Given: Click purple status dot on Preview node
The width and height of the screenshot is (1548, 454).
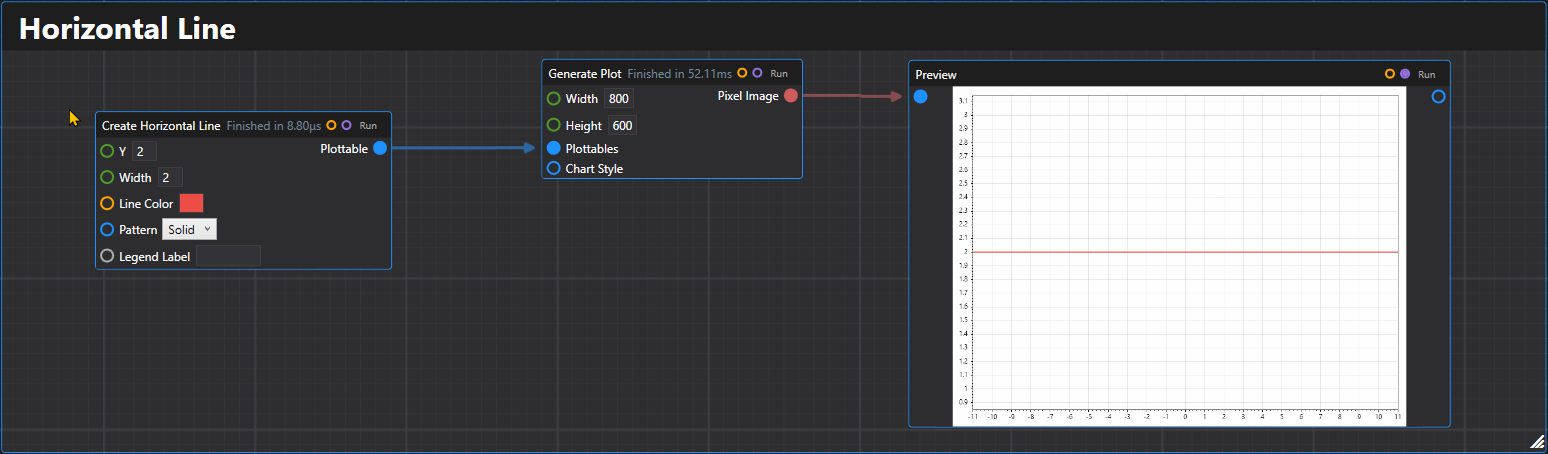Looking at the screenshot, I should 1405,74.
